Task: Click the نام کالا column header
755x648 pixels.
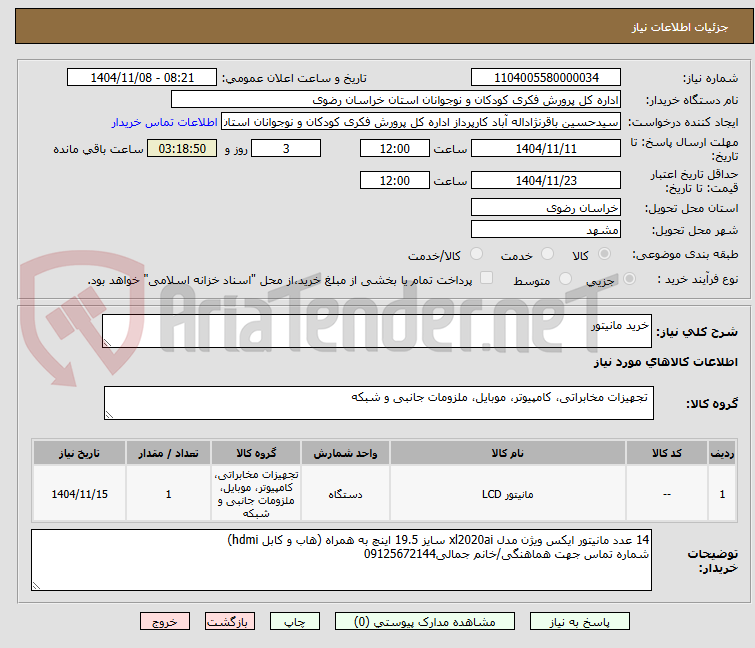Action: 508,453
